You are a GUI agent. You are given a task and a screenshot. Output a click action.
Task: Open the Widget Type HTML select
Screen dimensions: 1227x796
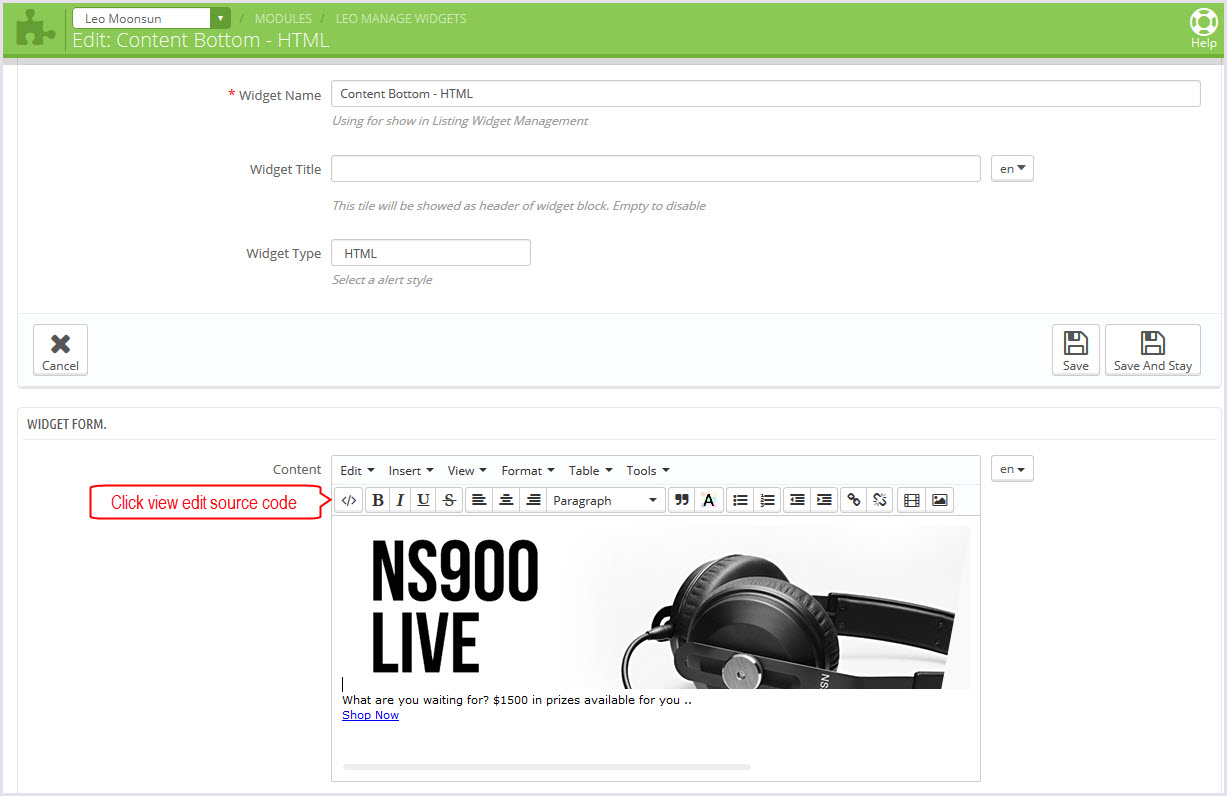pos(431,253)
